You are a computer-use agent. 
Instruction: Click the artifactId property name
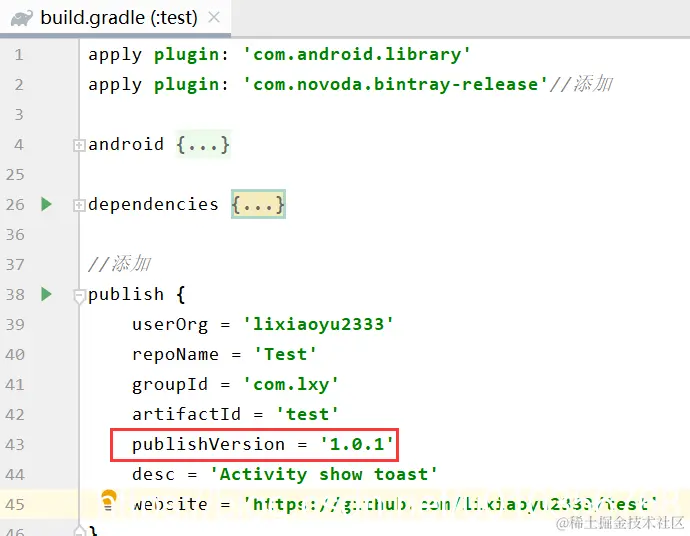point(187,415)
